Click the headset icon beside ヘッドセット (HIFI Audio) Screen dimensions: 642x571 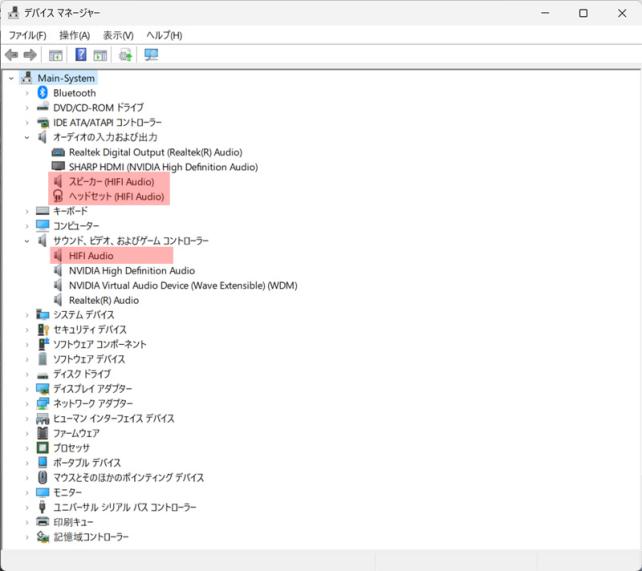(58, 196)
